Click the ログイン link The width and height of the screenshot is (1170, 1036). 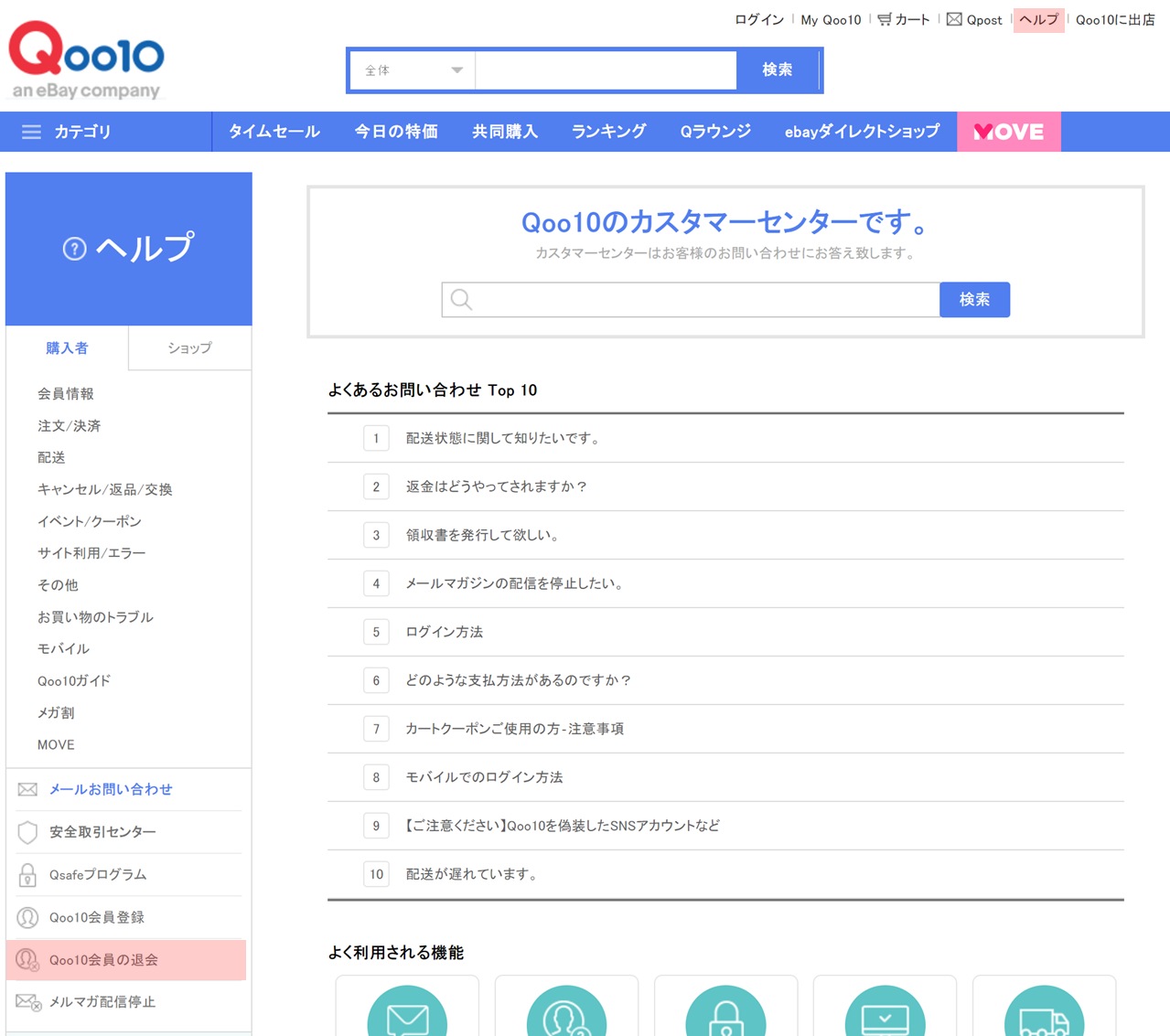point(758,19)
